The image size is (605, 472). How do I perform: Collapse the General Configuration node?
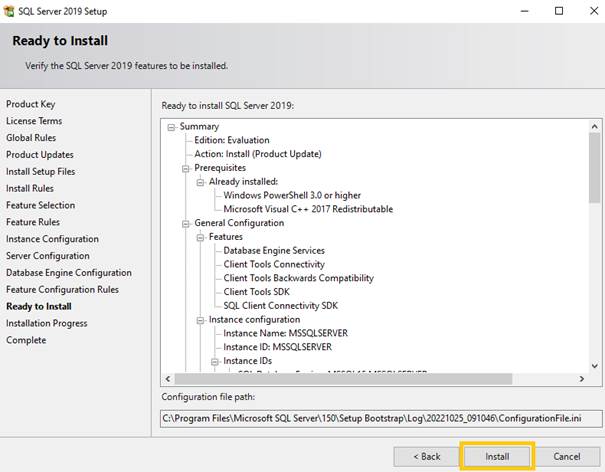(185, 223)
